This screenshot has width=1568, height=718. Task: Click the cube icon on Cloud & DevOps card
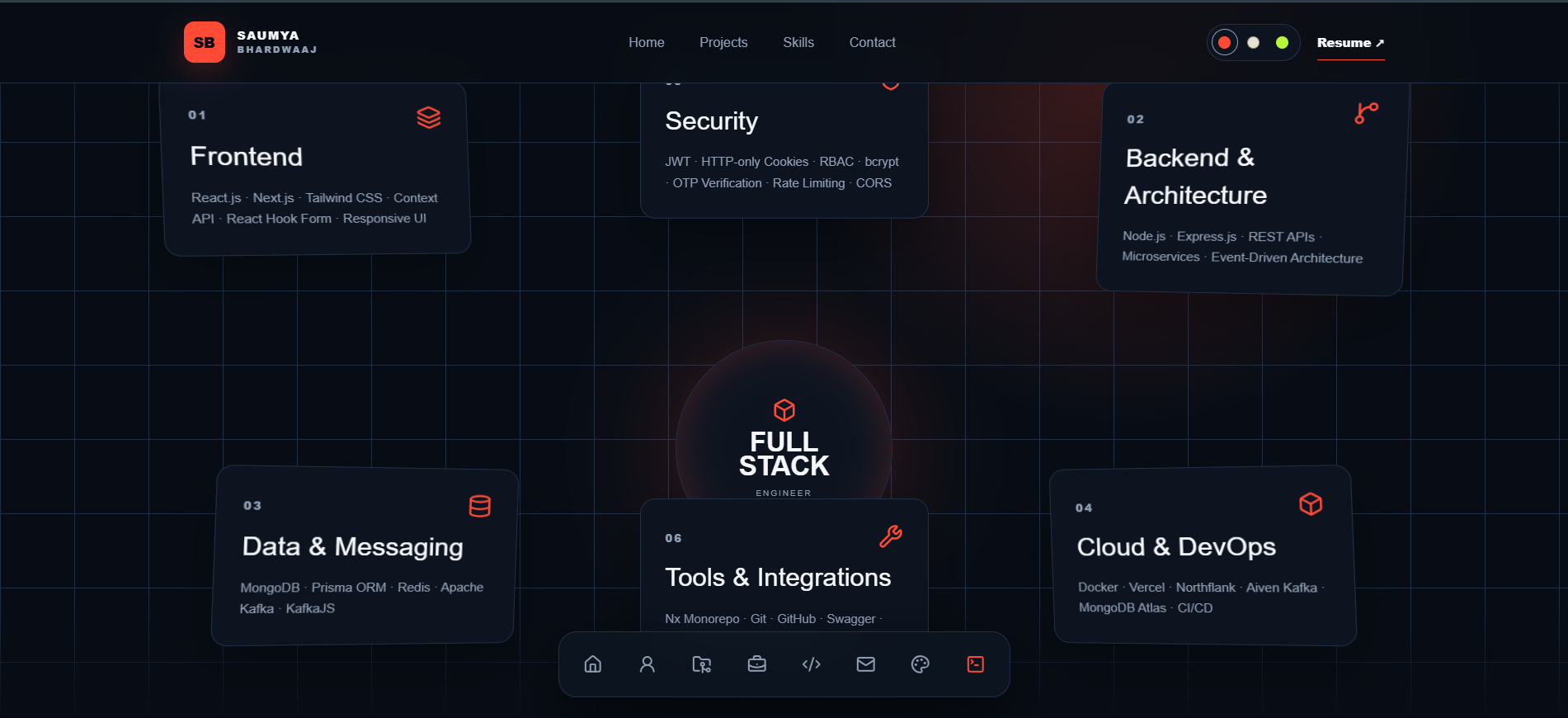(1311, 503)
